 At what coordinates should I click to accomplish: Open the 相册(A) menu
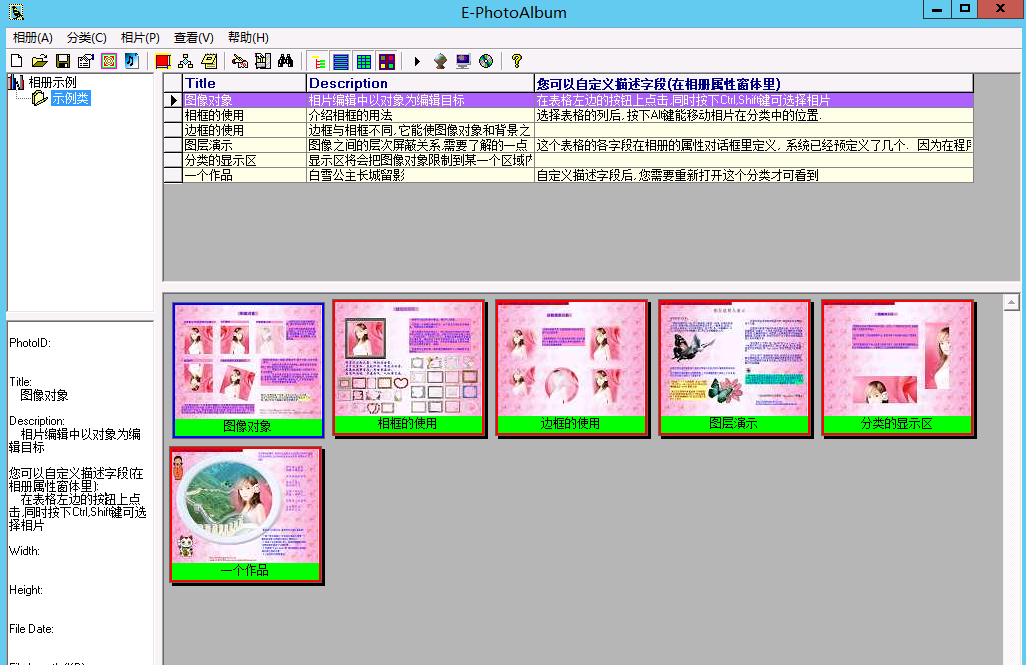pos(33,37)
